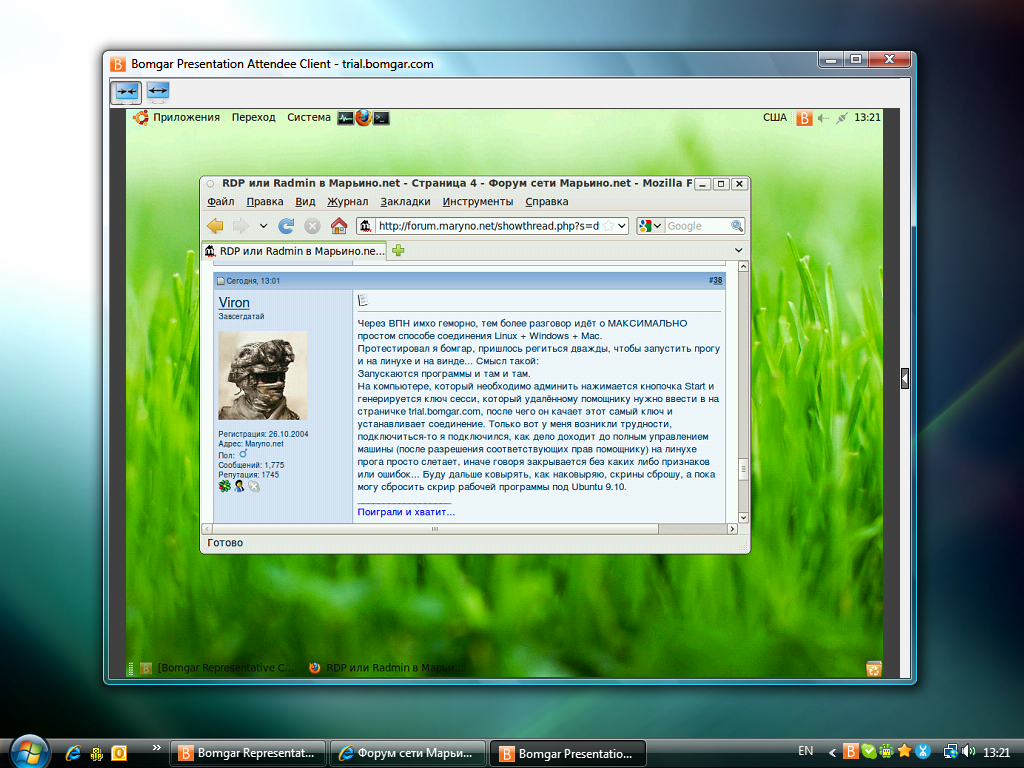Go back with Firefox back arrow
Screen dimensions: 1024x768
[215, 226]
